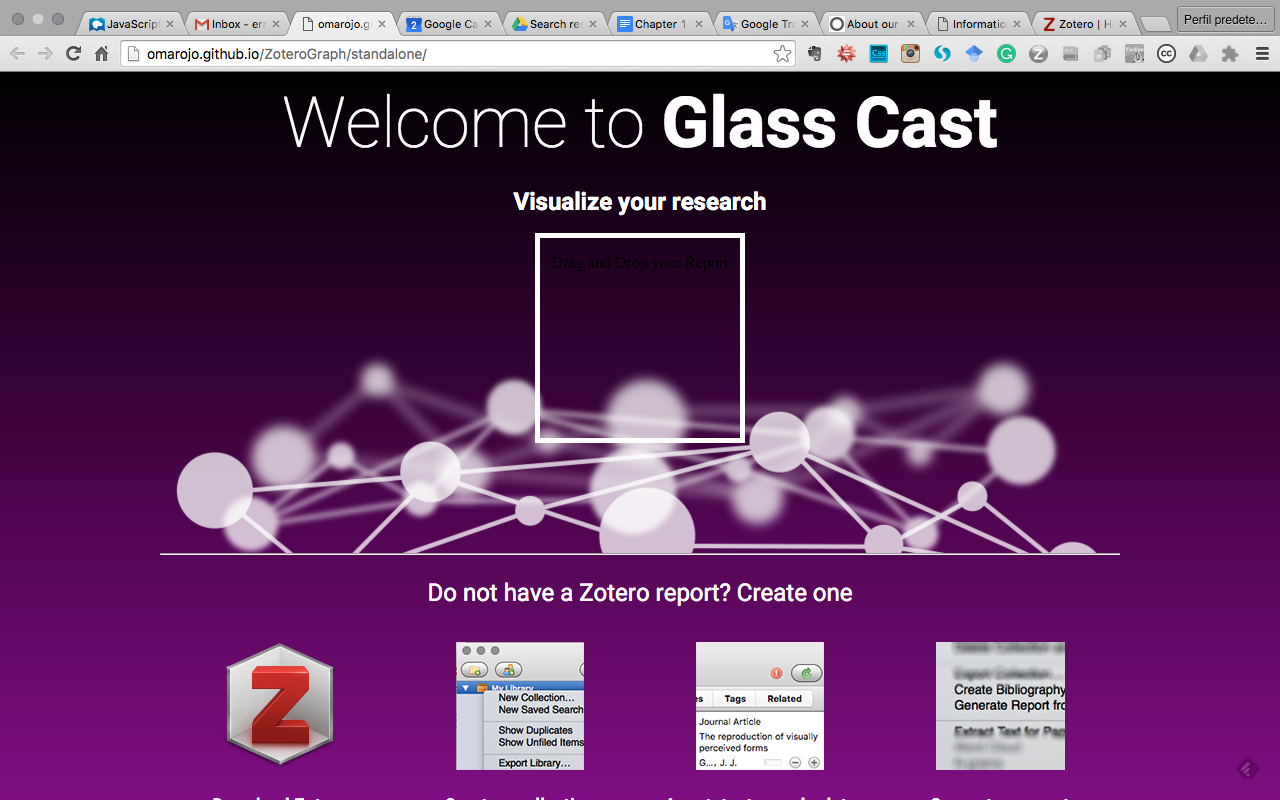1280x800 pixels.
Task: Click the Drag and Drop report box
Action: [640, 338]
